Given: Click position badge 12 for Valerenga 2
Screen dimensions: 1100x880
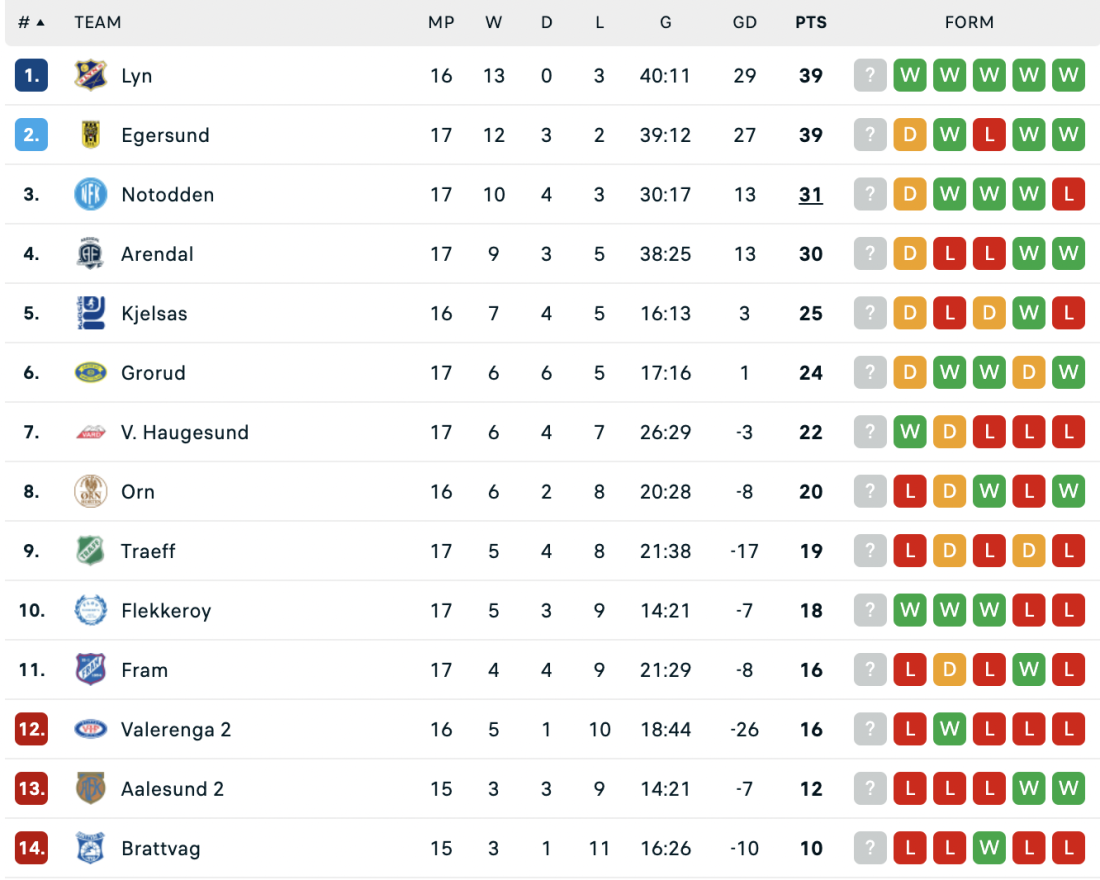Looking at the screenshot, I should click(x=32, y=729).
